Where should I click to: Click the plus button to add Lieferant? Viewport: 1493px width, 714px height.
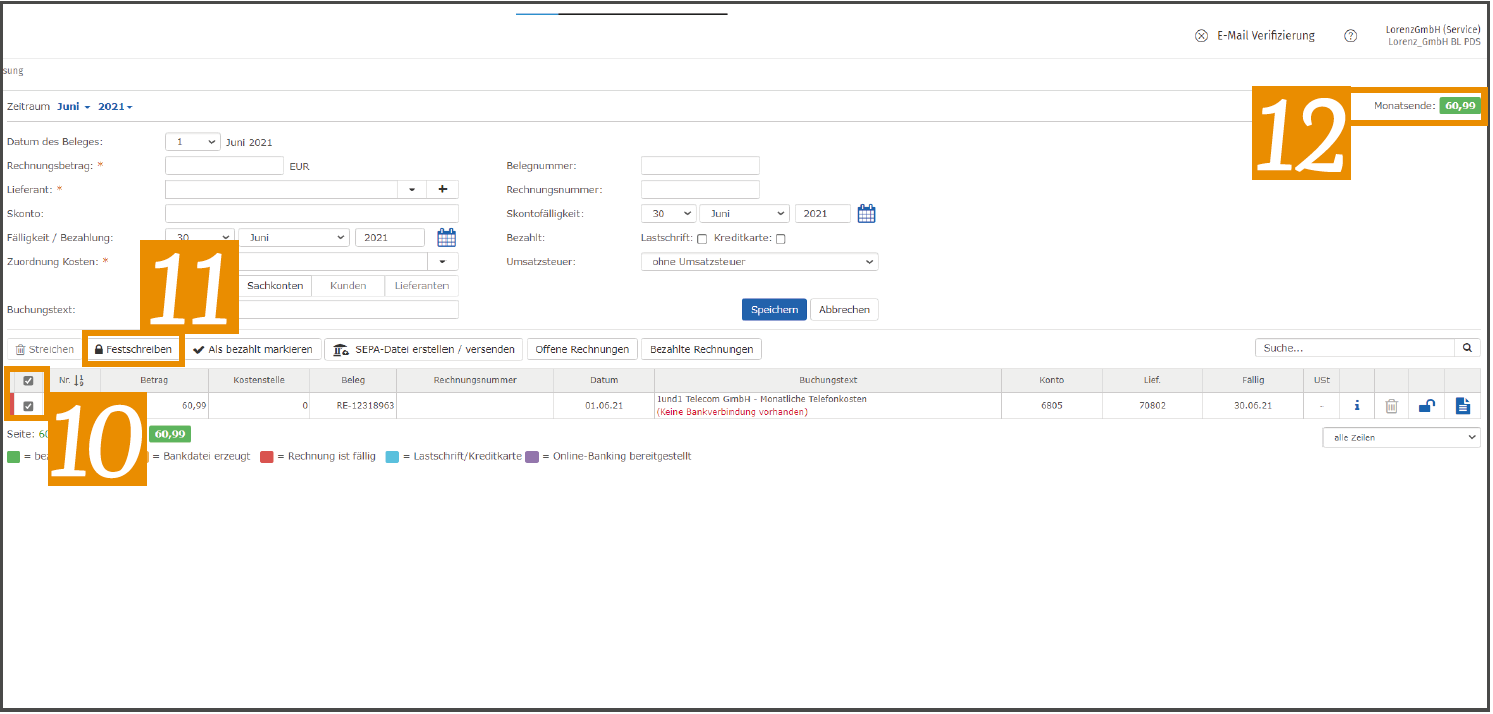pos(442,189)
